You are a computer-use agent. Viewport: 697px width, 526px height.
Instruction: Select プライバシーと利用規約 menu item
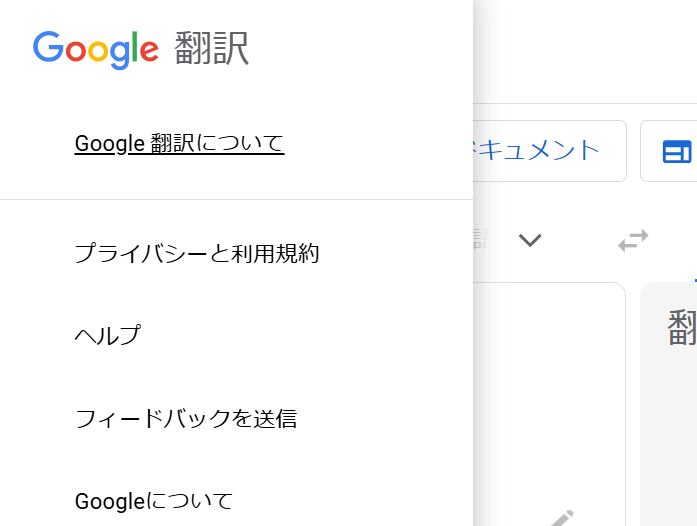(x=196, y=254)
